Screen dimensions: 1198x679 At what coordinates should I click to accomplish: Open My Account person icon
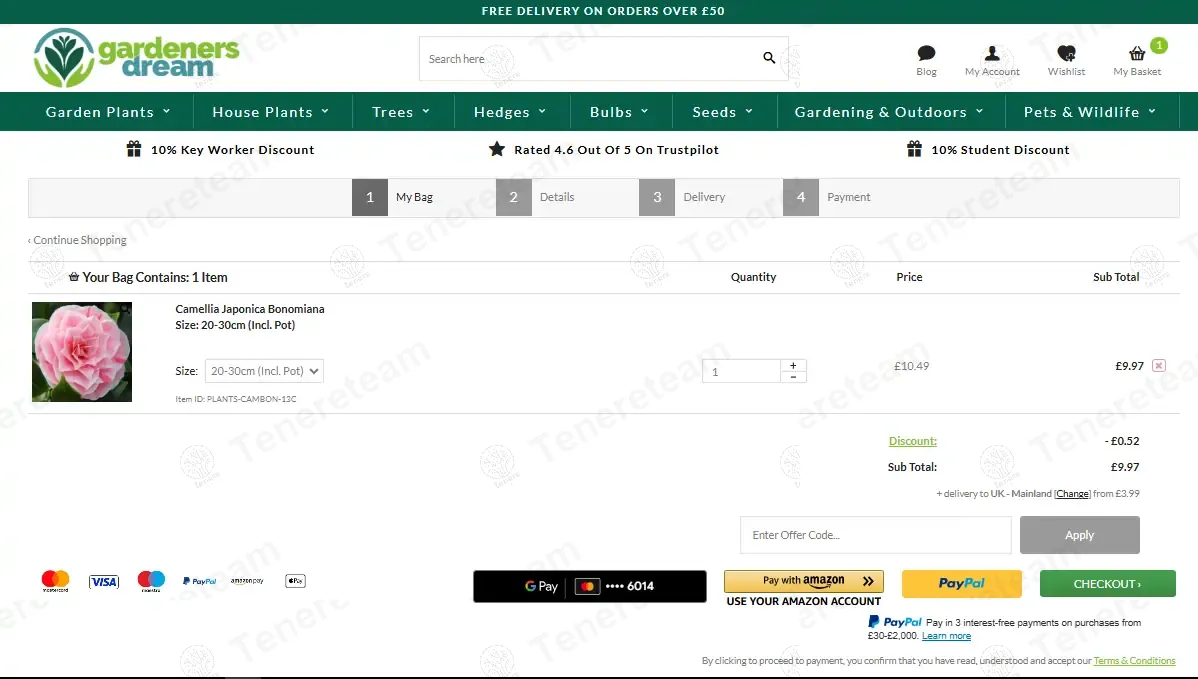tap(992, 53)
